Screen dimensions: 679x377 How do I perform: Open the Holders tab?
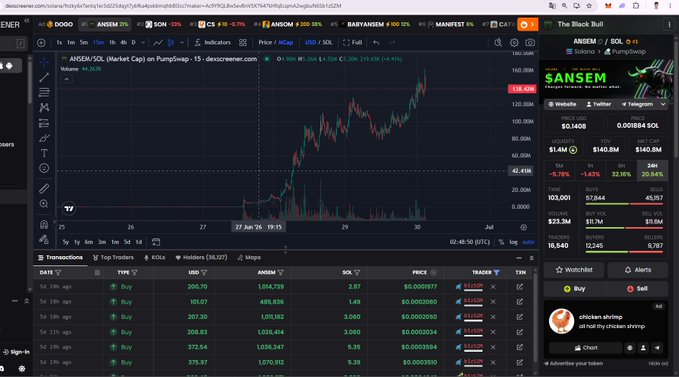pos(201,258)
